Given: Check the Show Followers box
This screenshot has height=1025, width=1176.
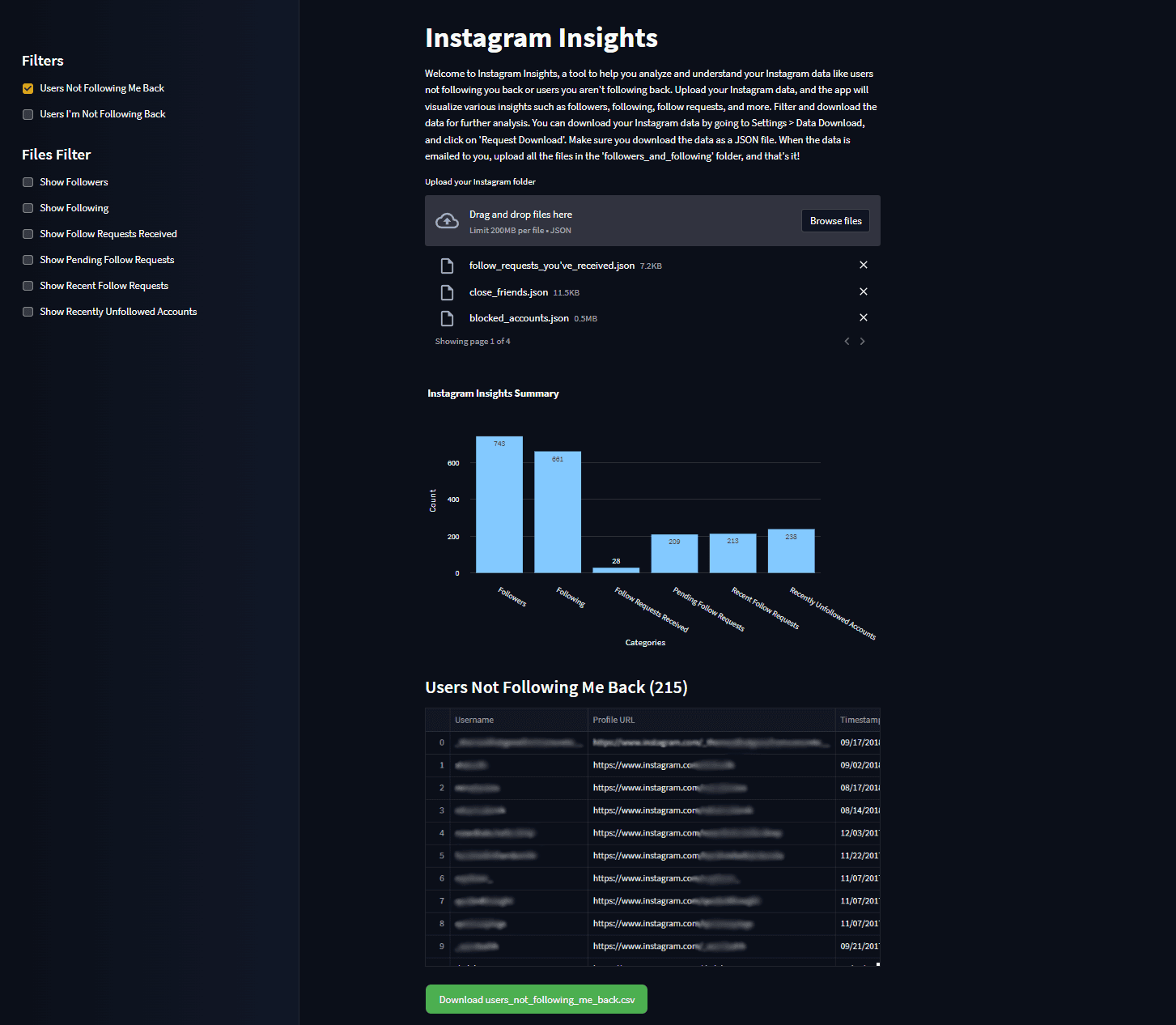Looking at the screenshot, I should [x=28, y=182].
